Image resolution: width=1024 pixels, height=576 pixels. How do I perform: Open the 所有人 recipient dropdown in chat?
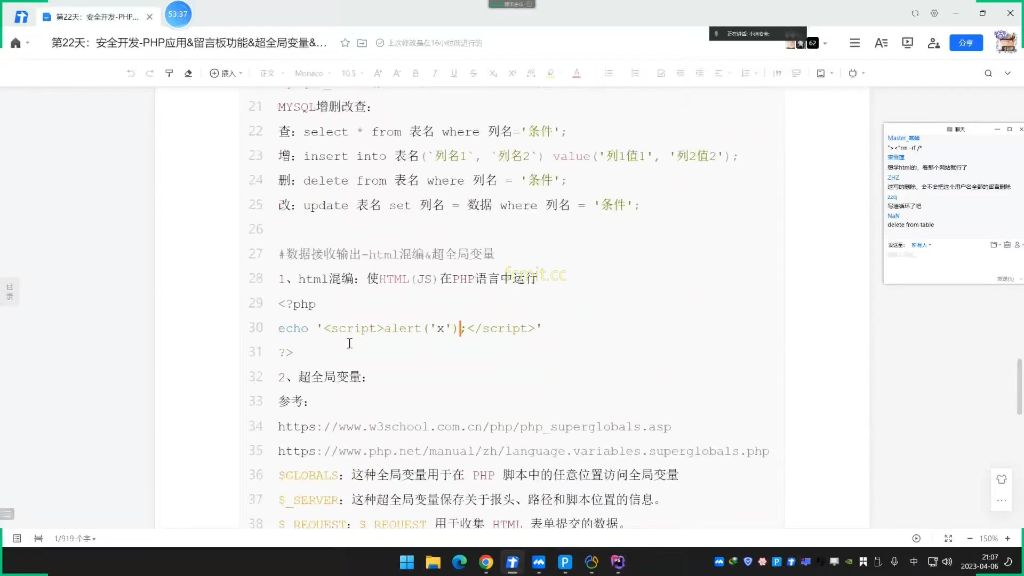(921, 245)
